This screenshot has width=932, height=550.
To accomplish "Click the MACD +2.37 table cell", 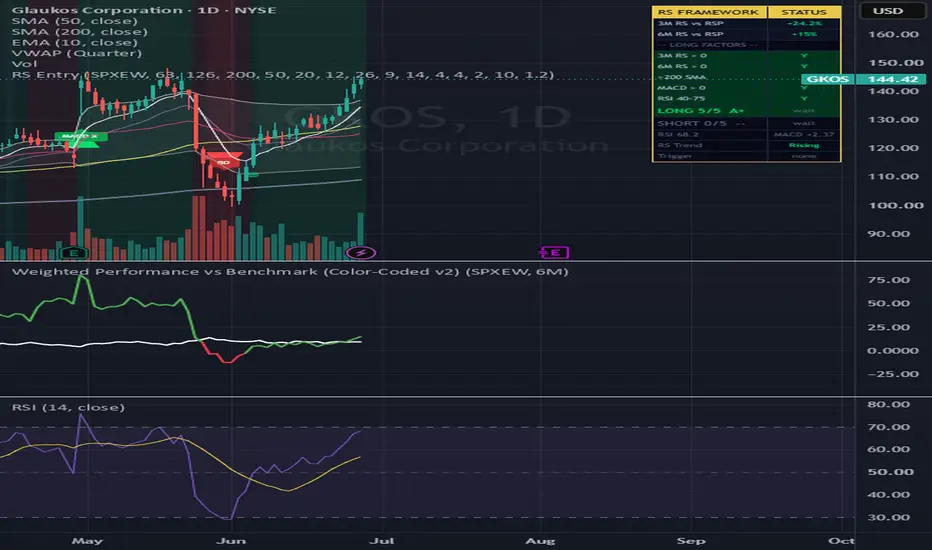I will (x=804, y=134).
